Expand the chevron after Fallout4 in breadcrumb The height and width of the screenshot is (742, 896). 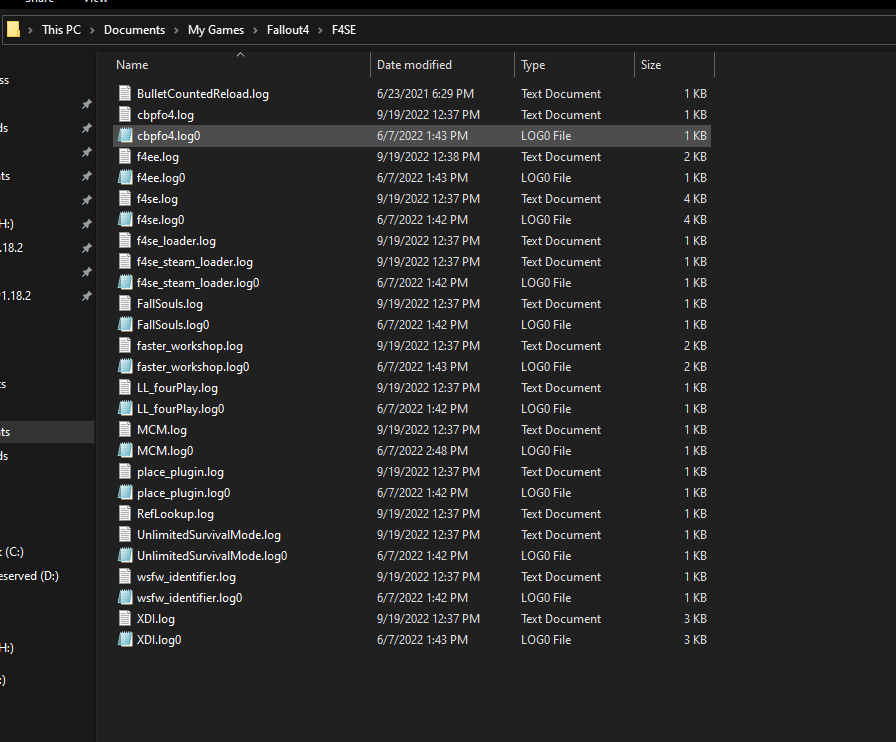[321, 30]
